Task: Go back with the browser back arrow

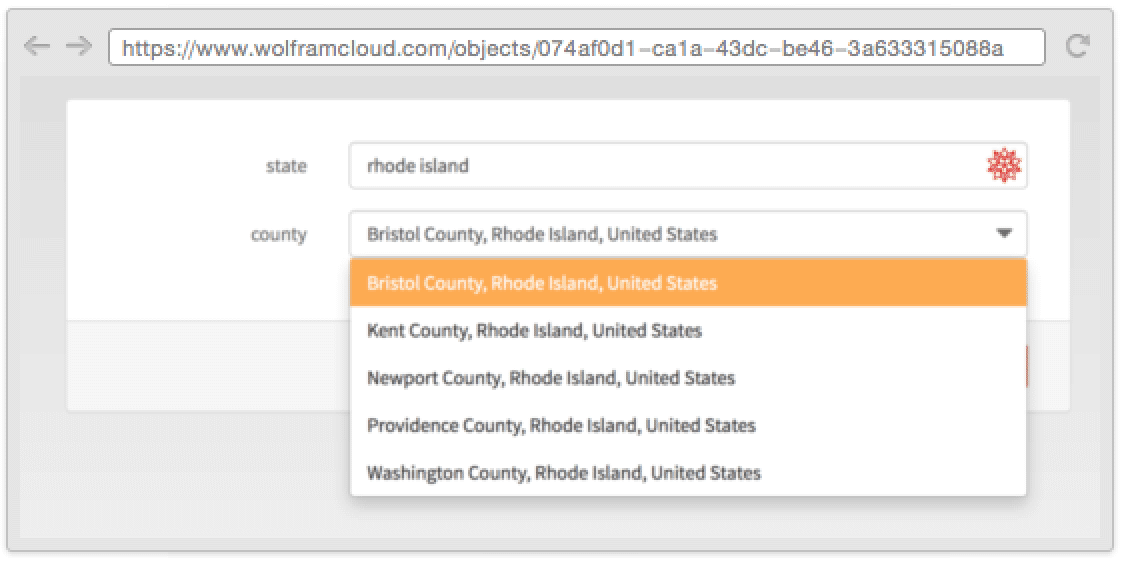Action: (36, 47)
